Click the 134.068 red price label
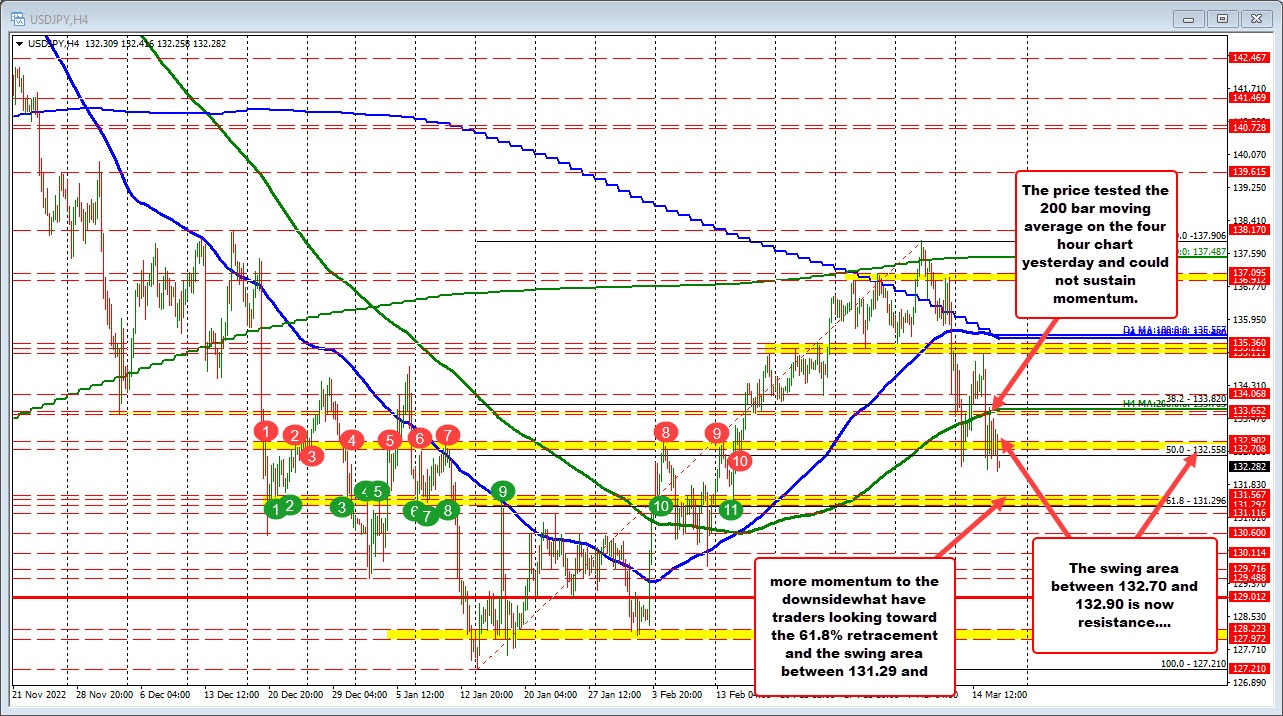This screenshot has height=716, width=1283. (x=1247, y=394)
